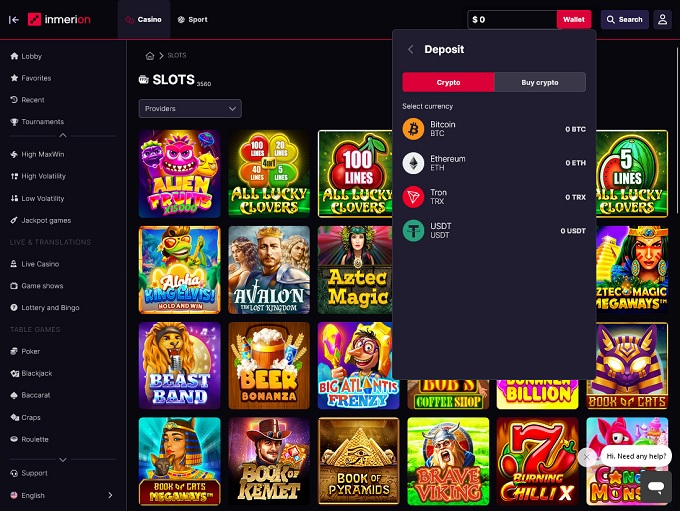
Task: Switch to the Buy crypto tab
Action: (x=540, y=82)
